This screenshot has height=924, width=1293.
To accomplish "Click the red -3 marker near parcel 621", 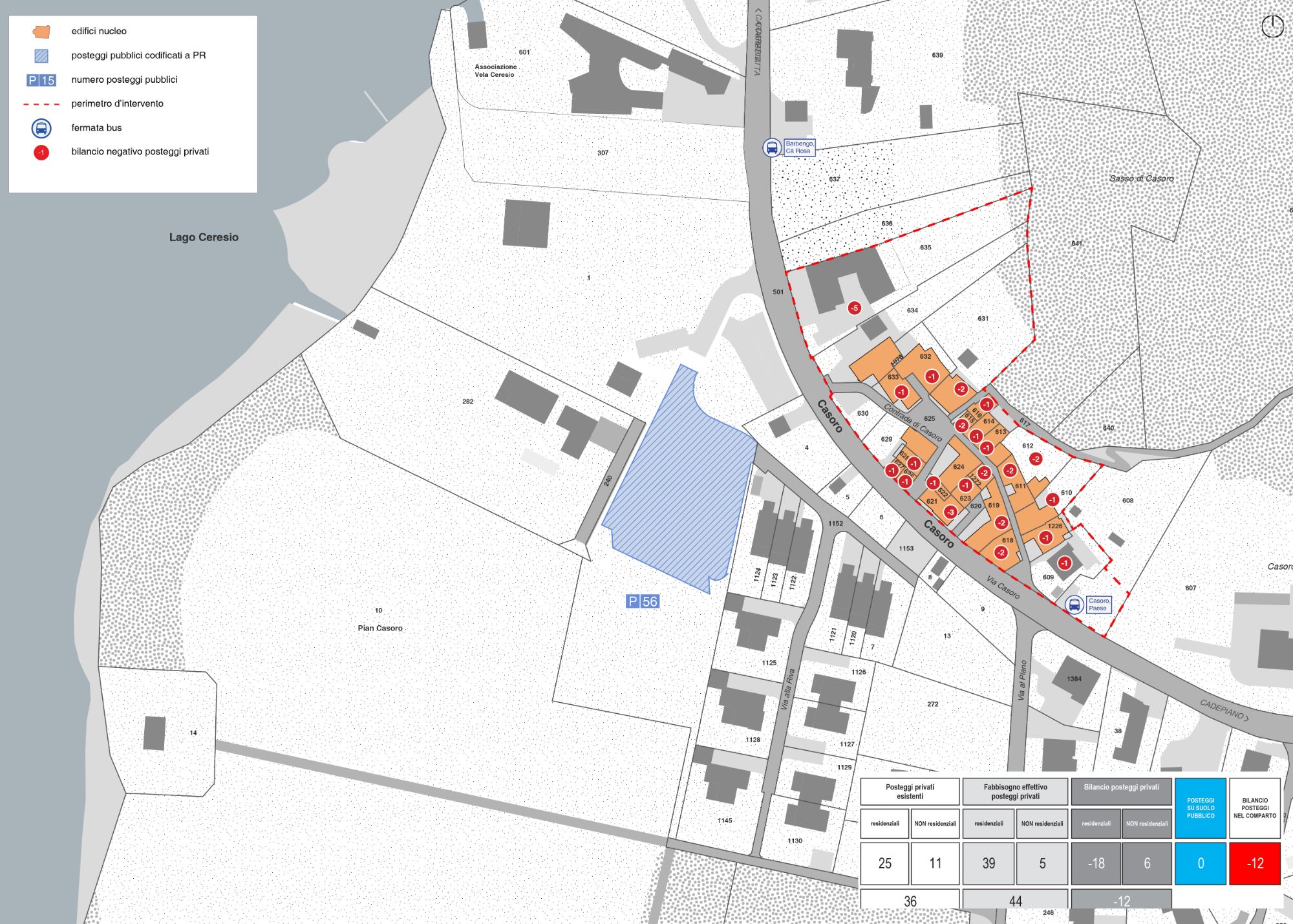I will point(950,512).
